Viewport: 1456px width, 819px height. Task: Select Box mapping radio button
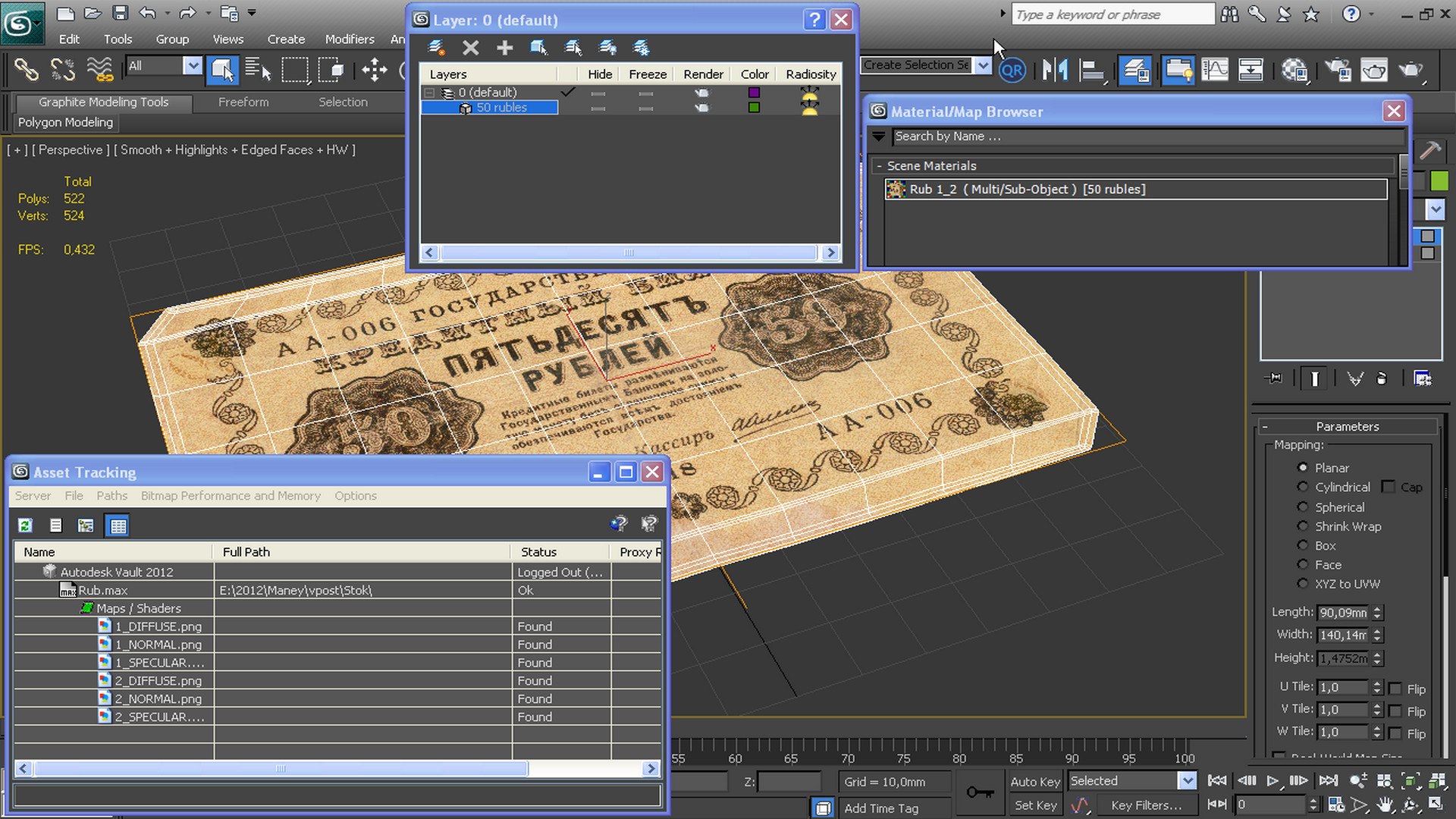(x=1303, y=545)
